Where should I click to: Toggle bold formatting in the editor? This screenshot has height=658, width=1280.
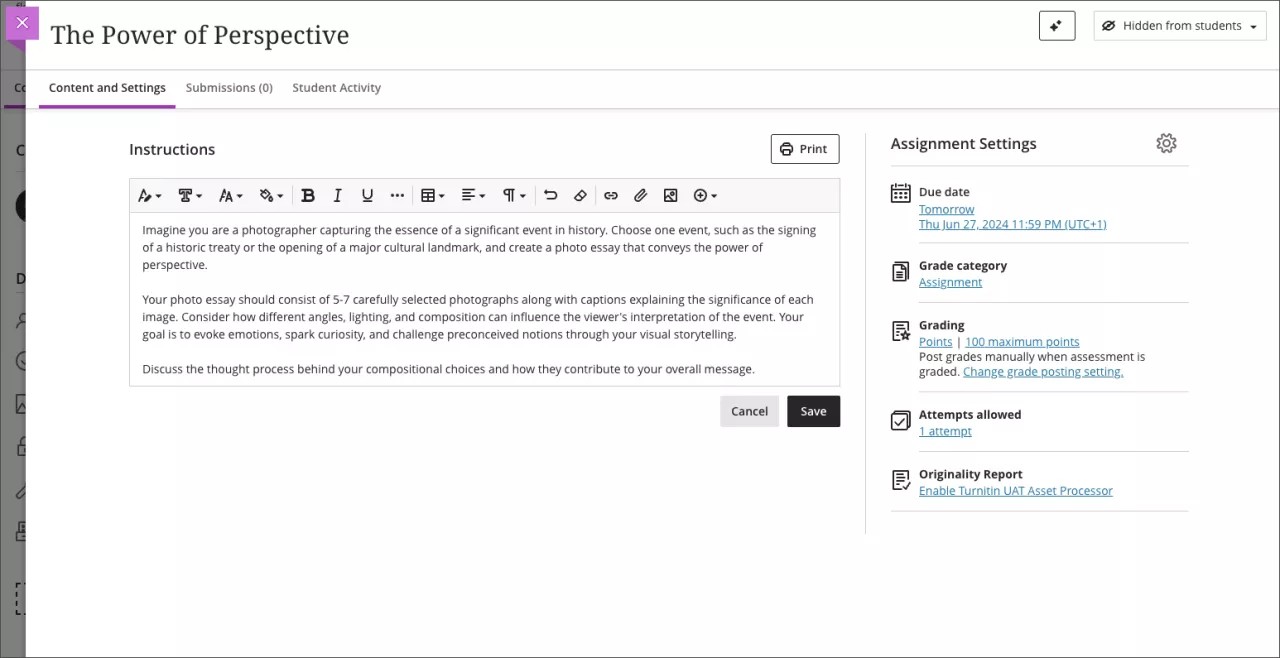click(x=308, y=195)
